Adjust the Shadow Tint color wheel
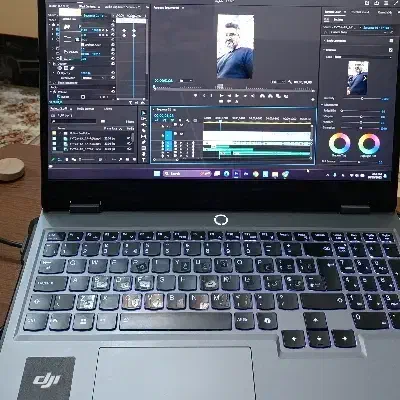 (x=339, y=143)
